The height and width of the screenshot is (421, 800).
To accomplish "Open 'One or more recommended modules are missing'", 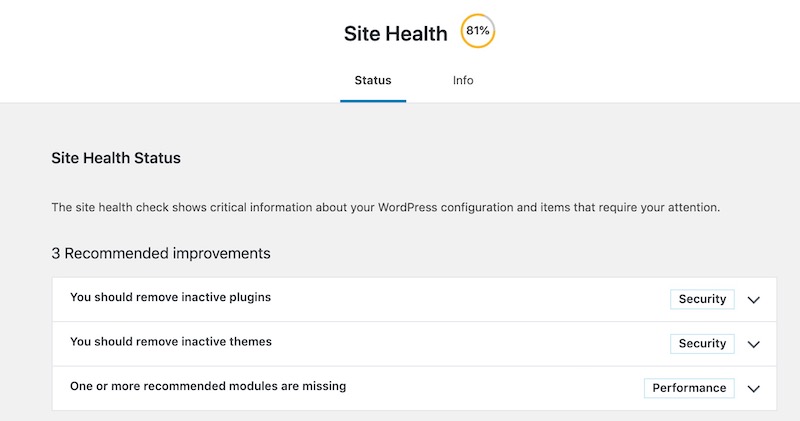I will [208, 386].
